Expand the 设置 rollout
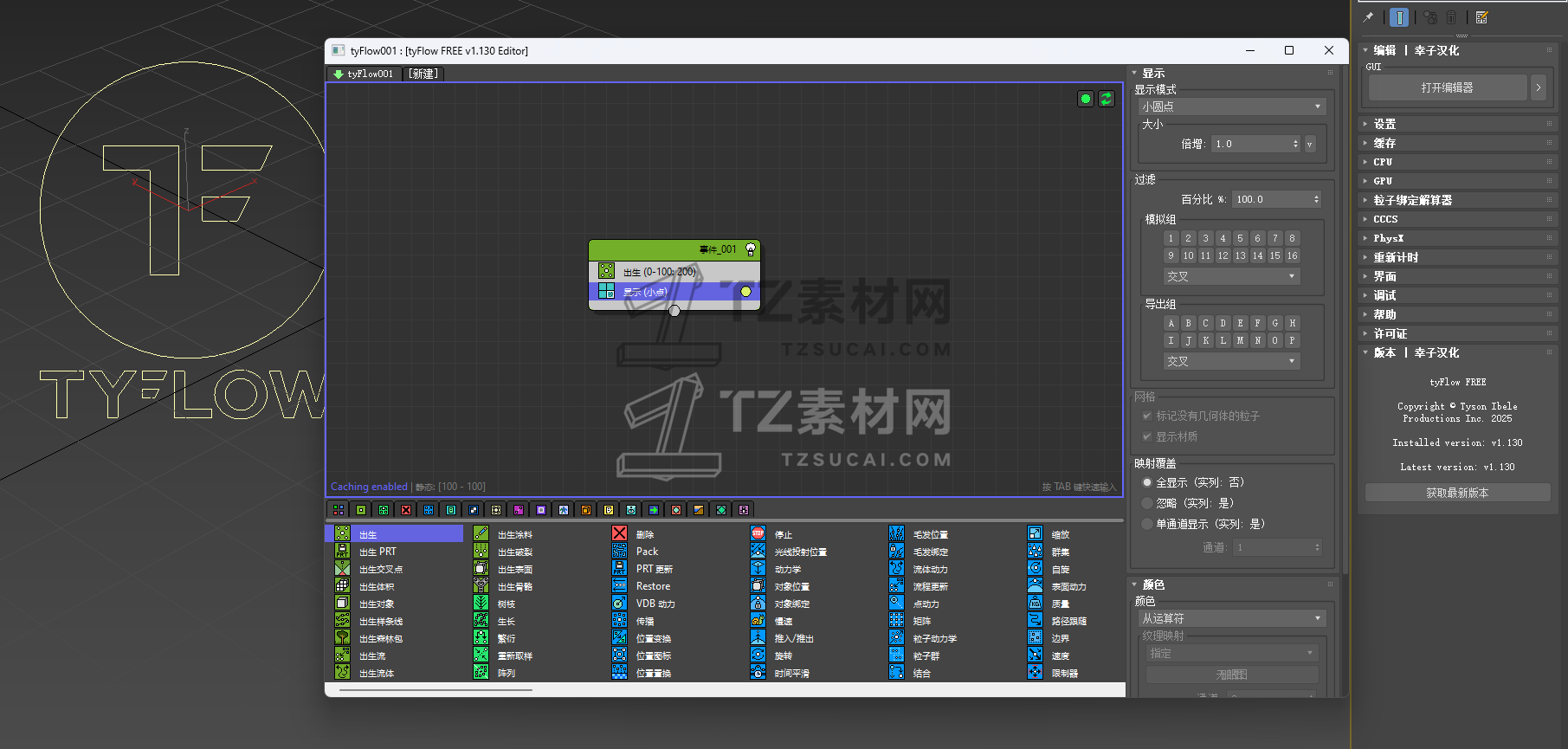1568x749 pixels. tap(1457, 124)
